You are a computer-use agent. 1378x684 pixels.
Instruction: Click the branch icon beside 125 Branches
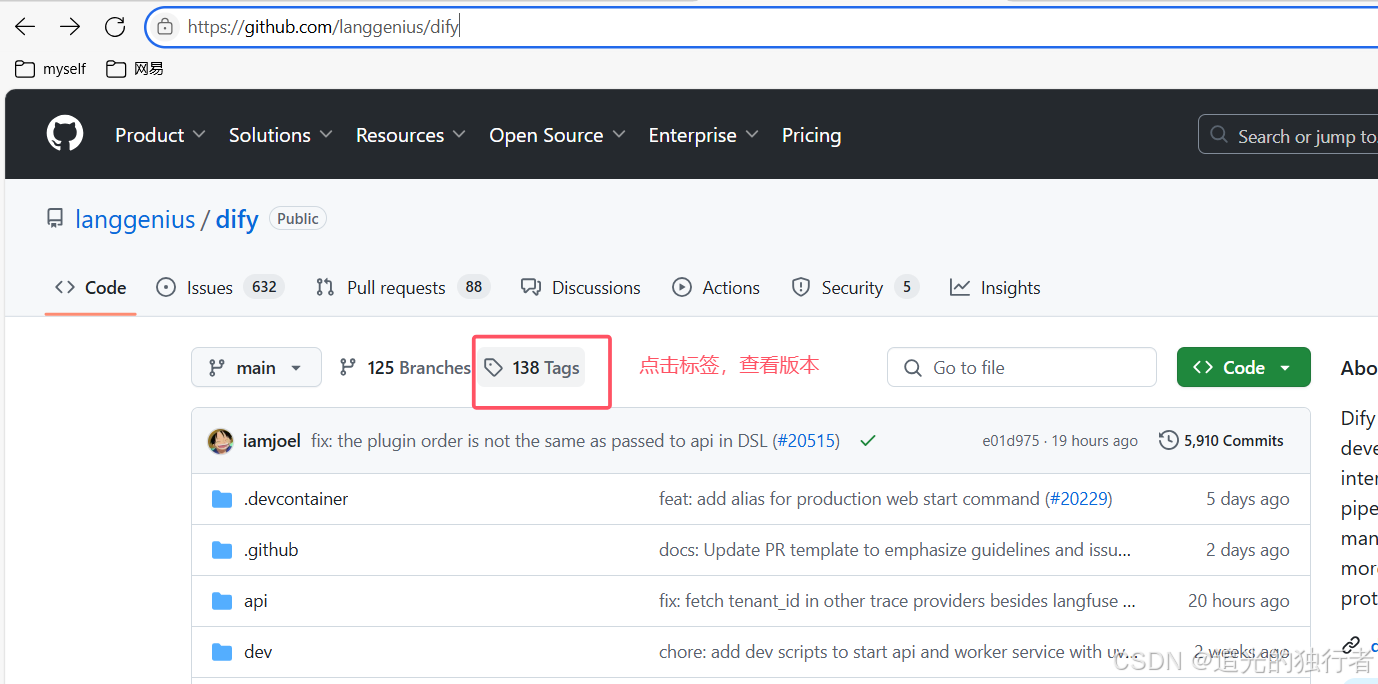pos(348,368)
